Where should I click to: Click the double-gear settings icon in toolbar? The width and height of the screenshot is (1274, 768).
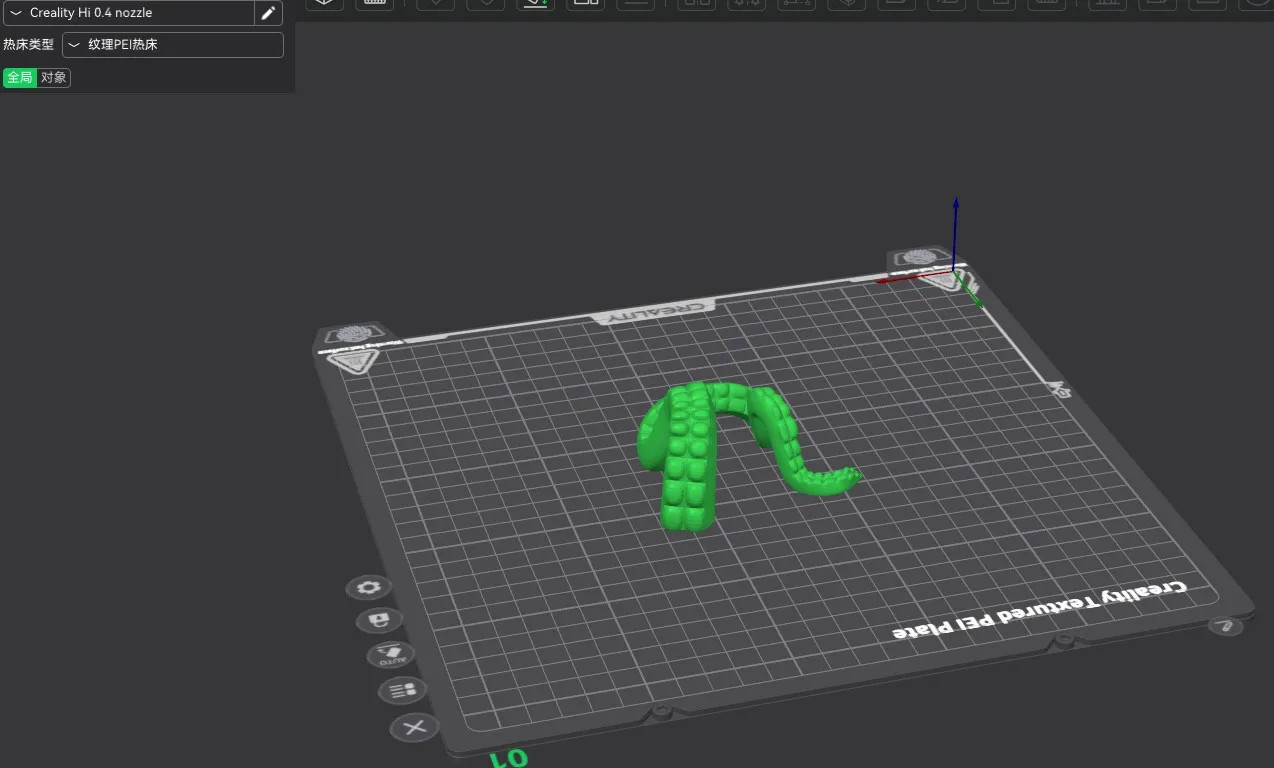746,5
